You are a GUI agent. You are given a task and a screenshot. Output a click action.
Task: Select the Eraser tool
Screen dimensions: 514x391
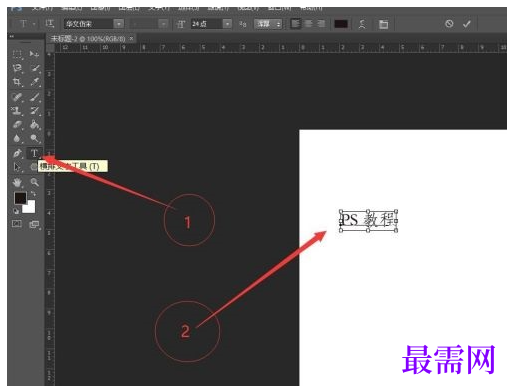coord(17,125)
